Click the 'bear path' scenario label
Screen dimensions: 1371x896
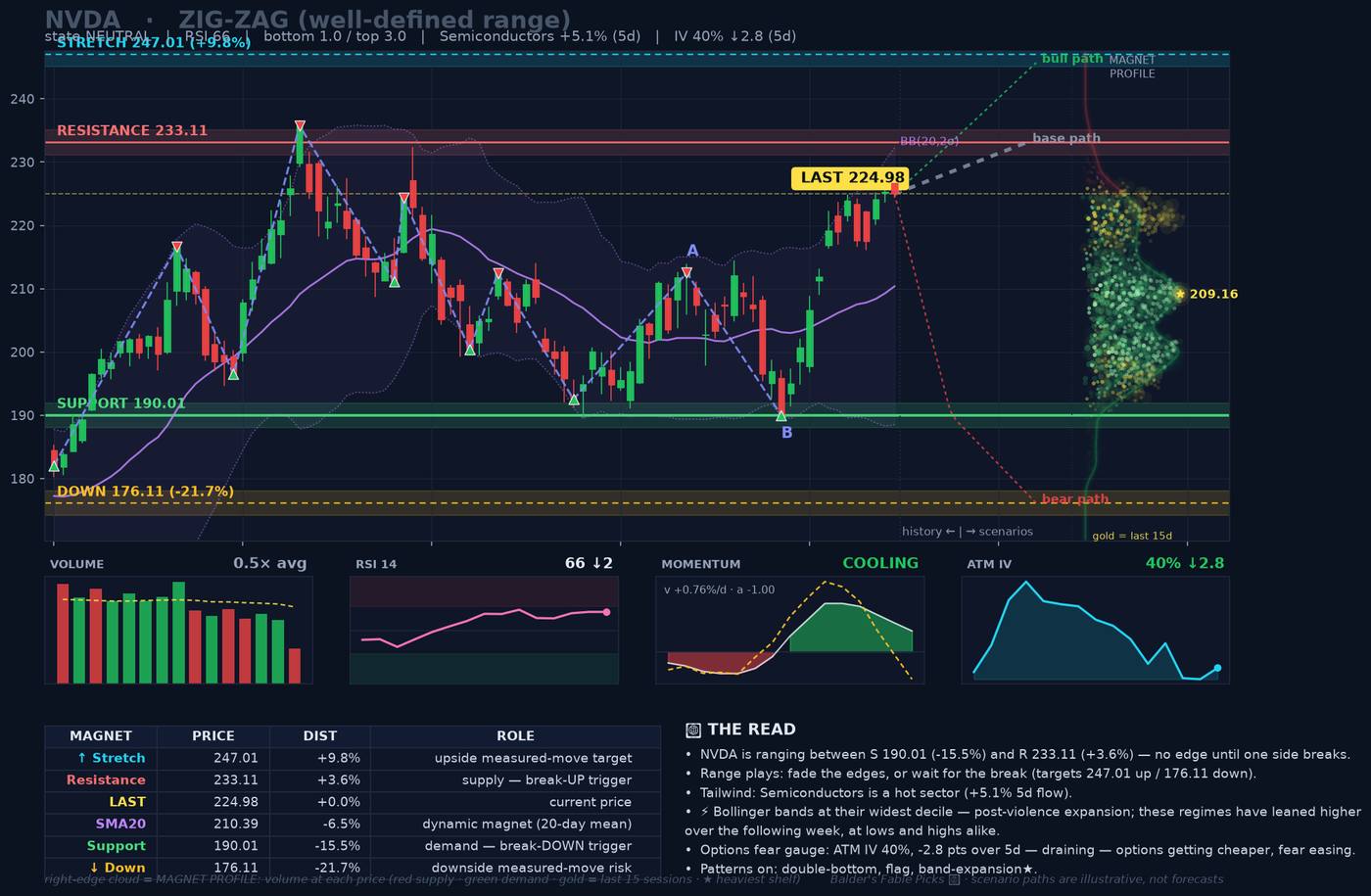pos(1075,499)
